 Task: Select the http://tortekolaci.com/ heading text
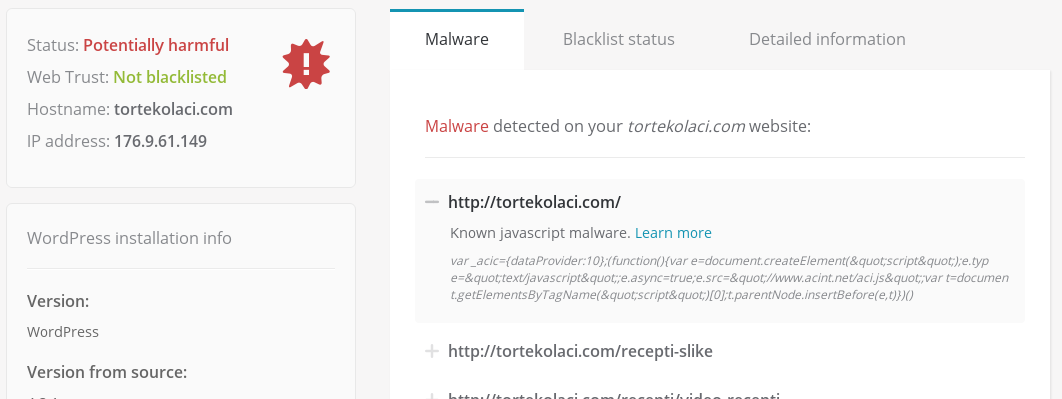pos(534,202)
